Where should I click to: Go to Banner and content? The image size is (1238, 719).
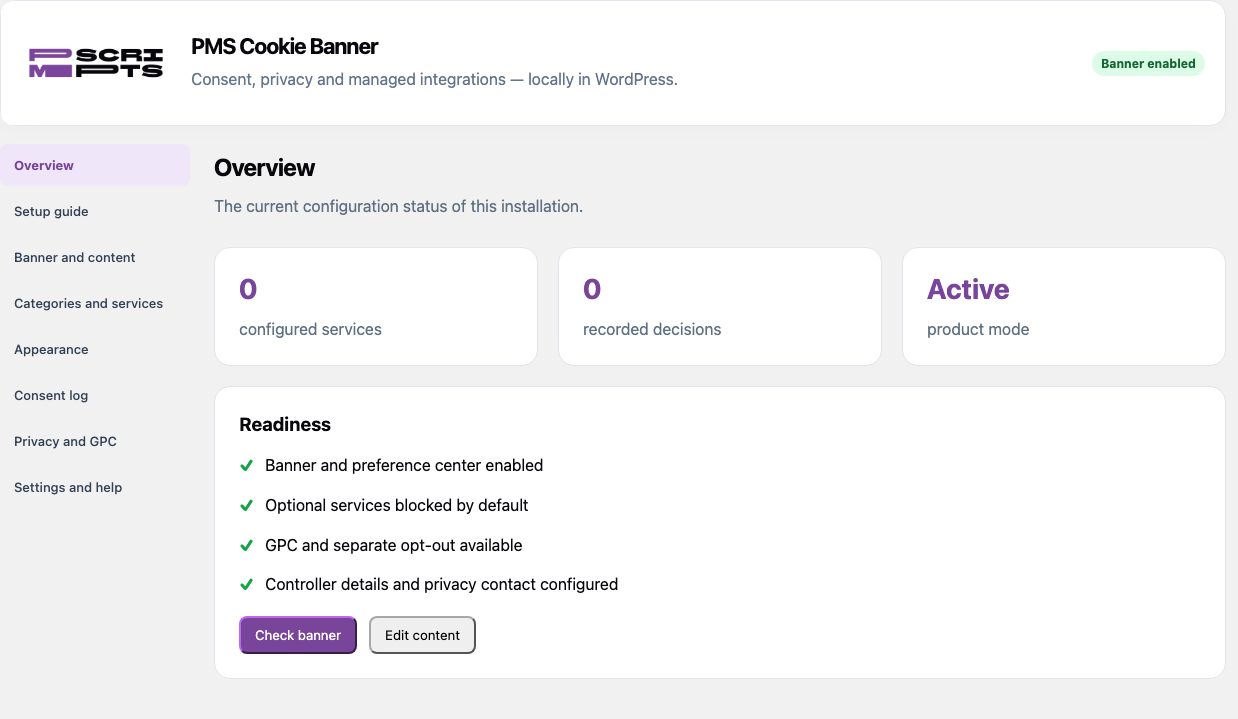[x=95, y=257]
